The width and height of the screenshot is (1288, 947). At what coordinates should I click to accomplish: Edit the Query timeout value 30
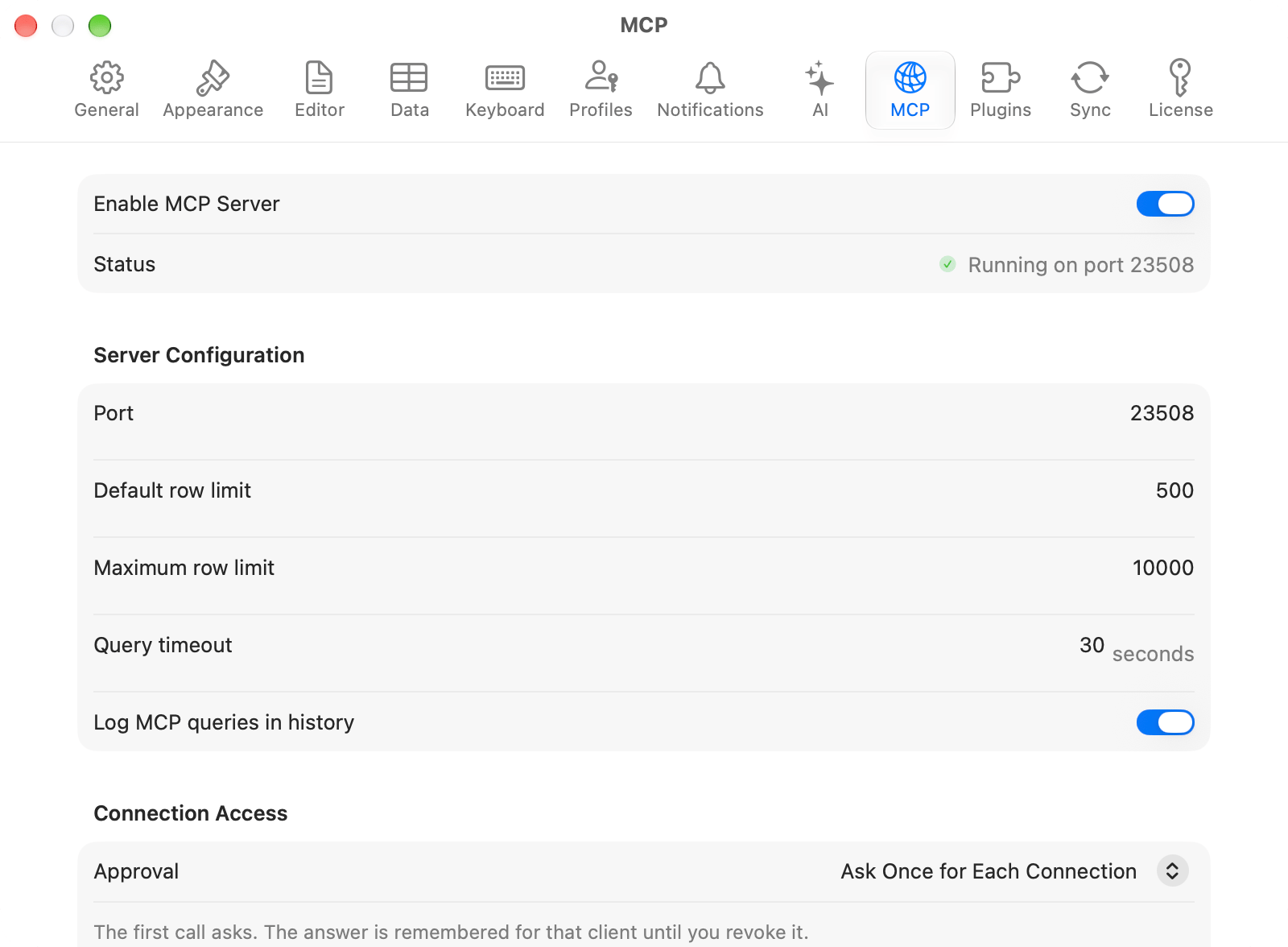point(1092,645)
